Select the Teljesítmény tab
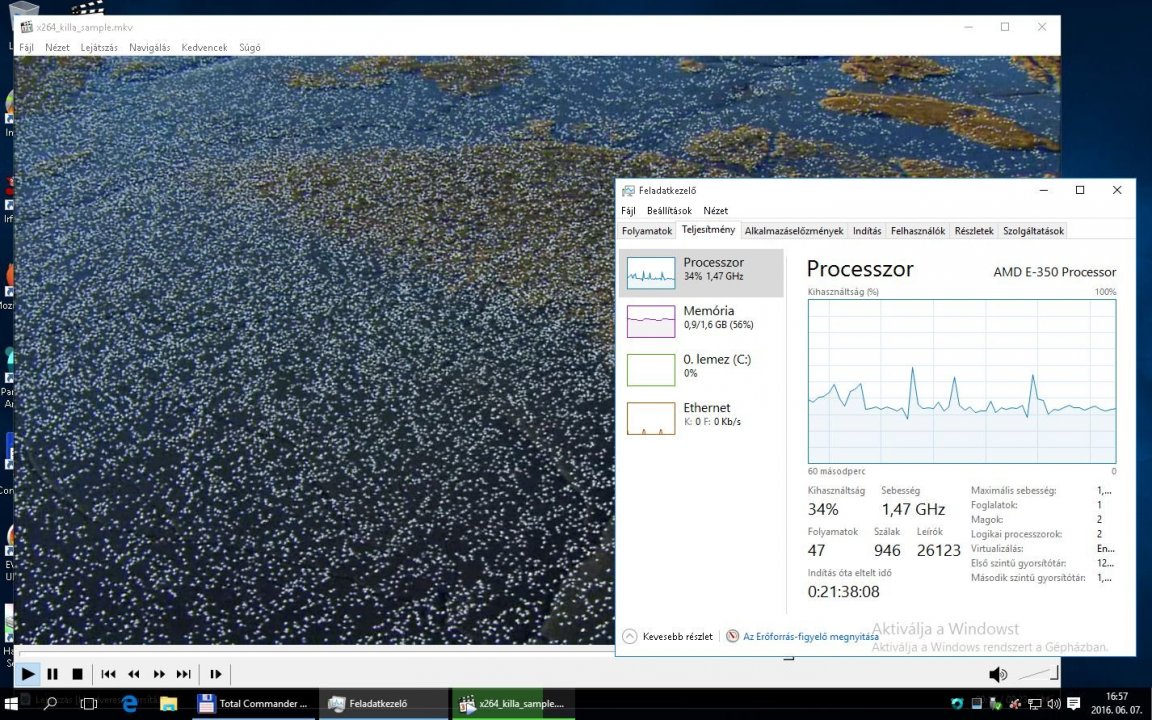Viewport: 1152px width, 720px height. click(708, 229)
